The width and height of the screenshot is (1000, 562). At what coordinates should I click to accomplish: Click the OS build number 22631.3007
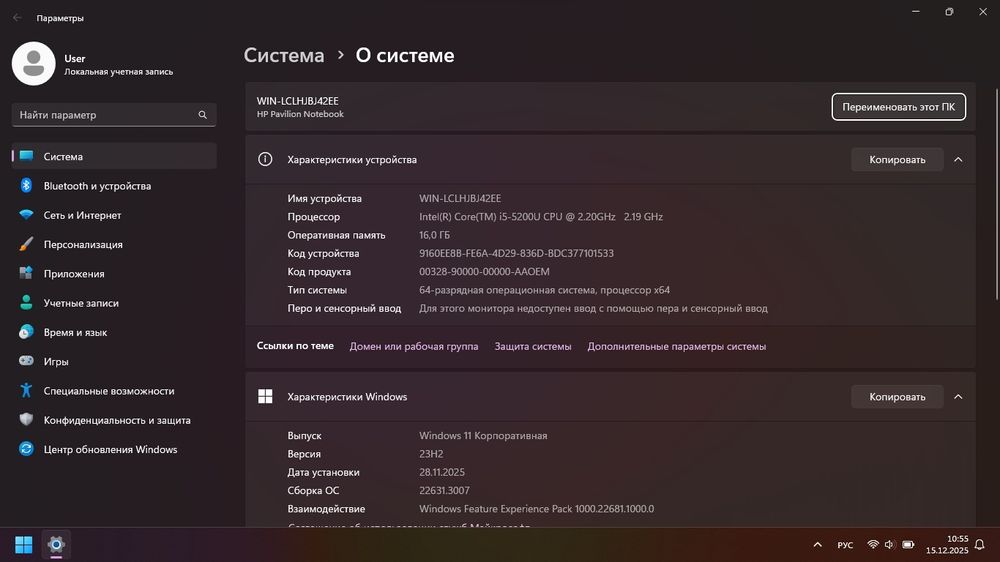(444, 491)
